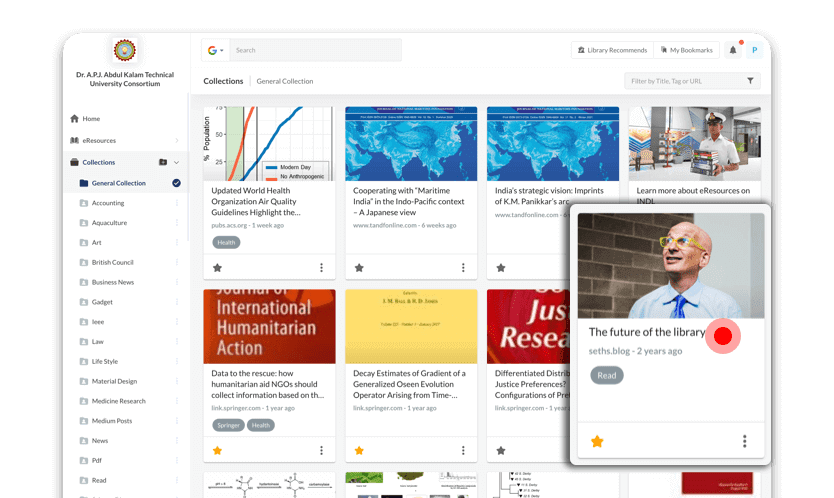Viewport: 834px width, 498px height.
Task: Unstar The future of the library bookmark
Action: (x=597, y=441)
